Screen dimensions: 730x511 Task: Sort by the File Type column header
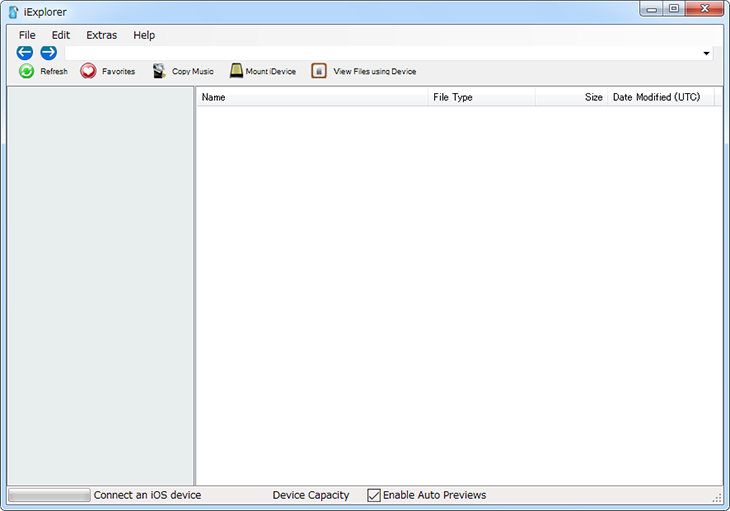[x=481, y=97]
